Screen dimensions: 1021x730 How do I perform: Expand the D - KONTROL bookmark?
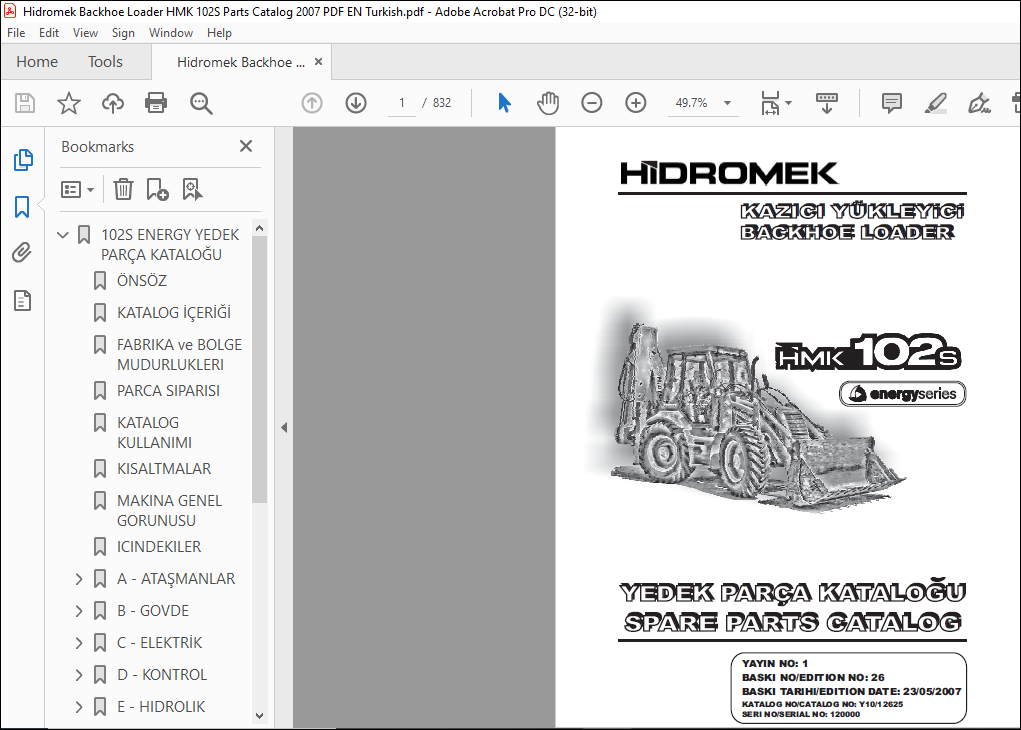tap(79, 675)
